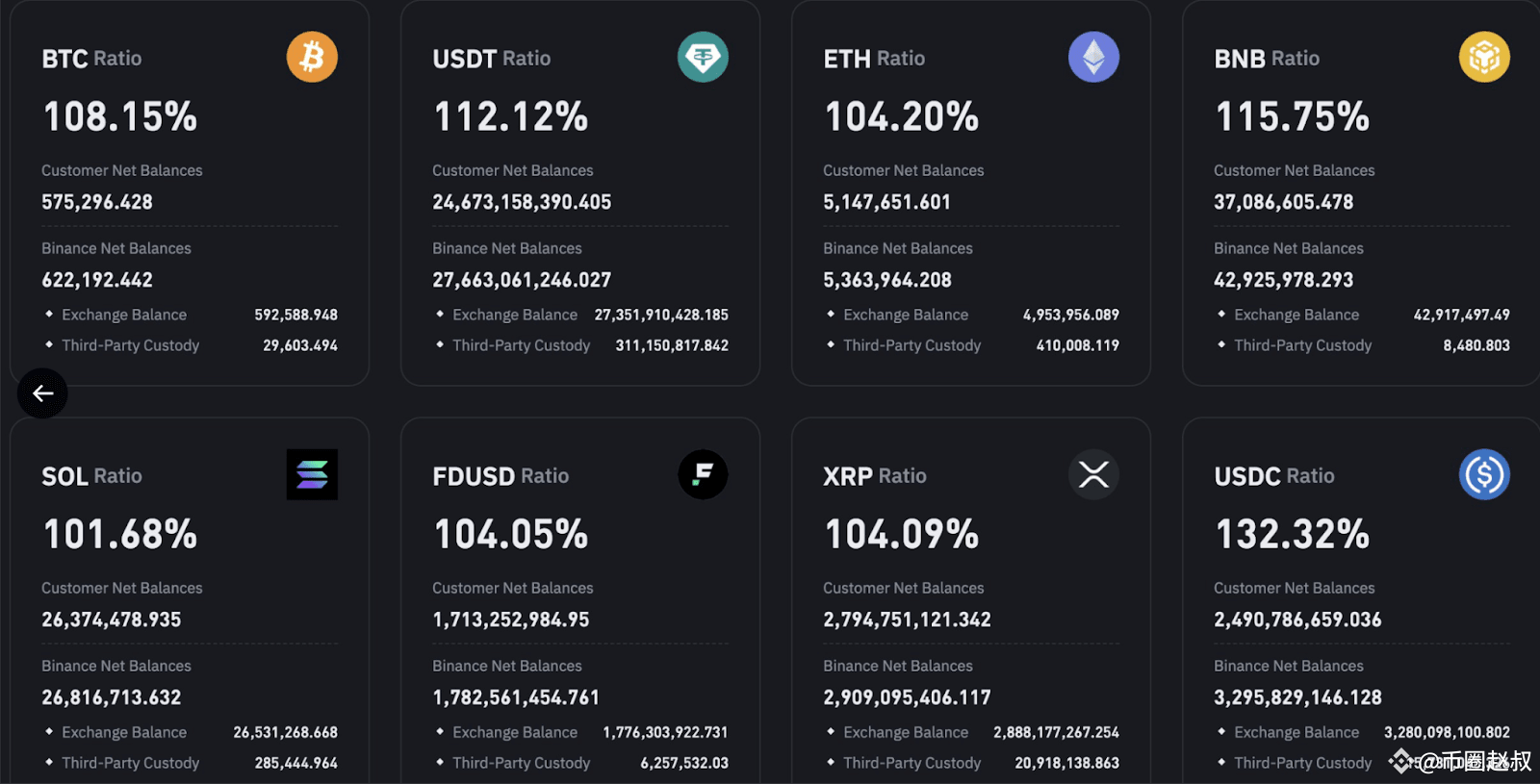Screen dimensions: 1540x784
Task: Click BNB Binance Net Balances amount
Action: (x=1283, y=280)
